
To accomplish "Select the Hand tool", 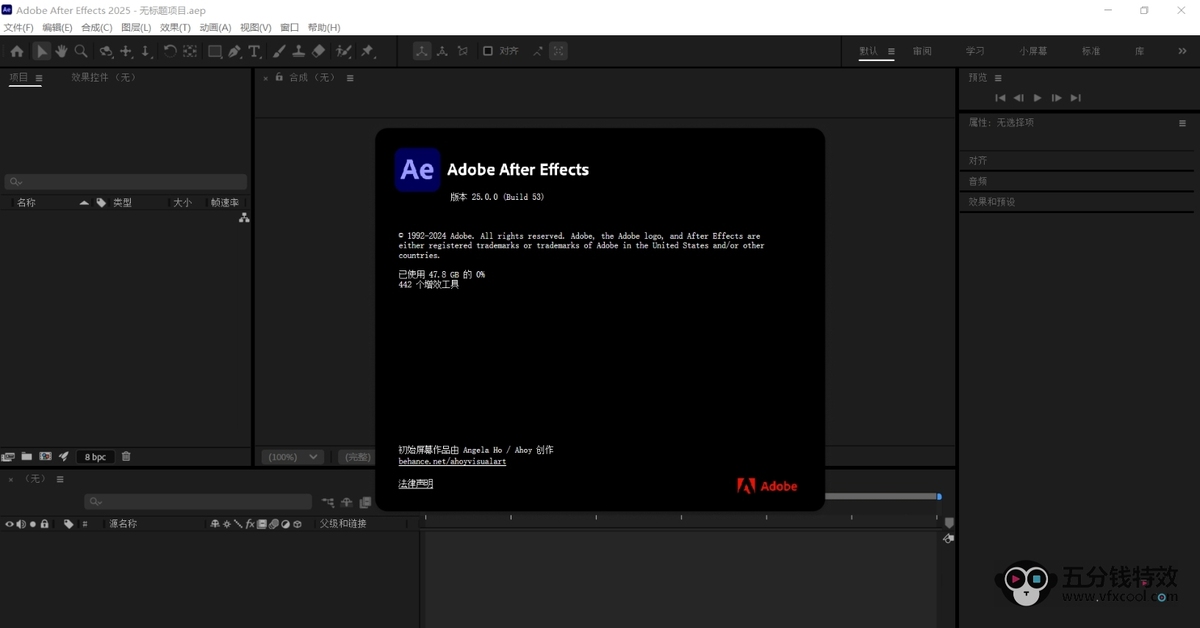I will pyautogui.click(x=61, y=51).
